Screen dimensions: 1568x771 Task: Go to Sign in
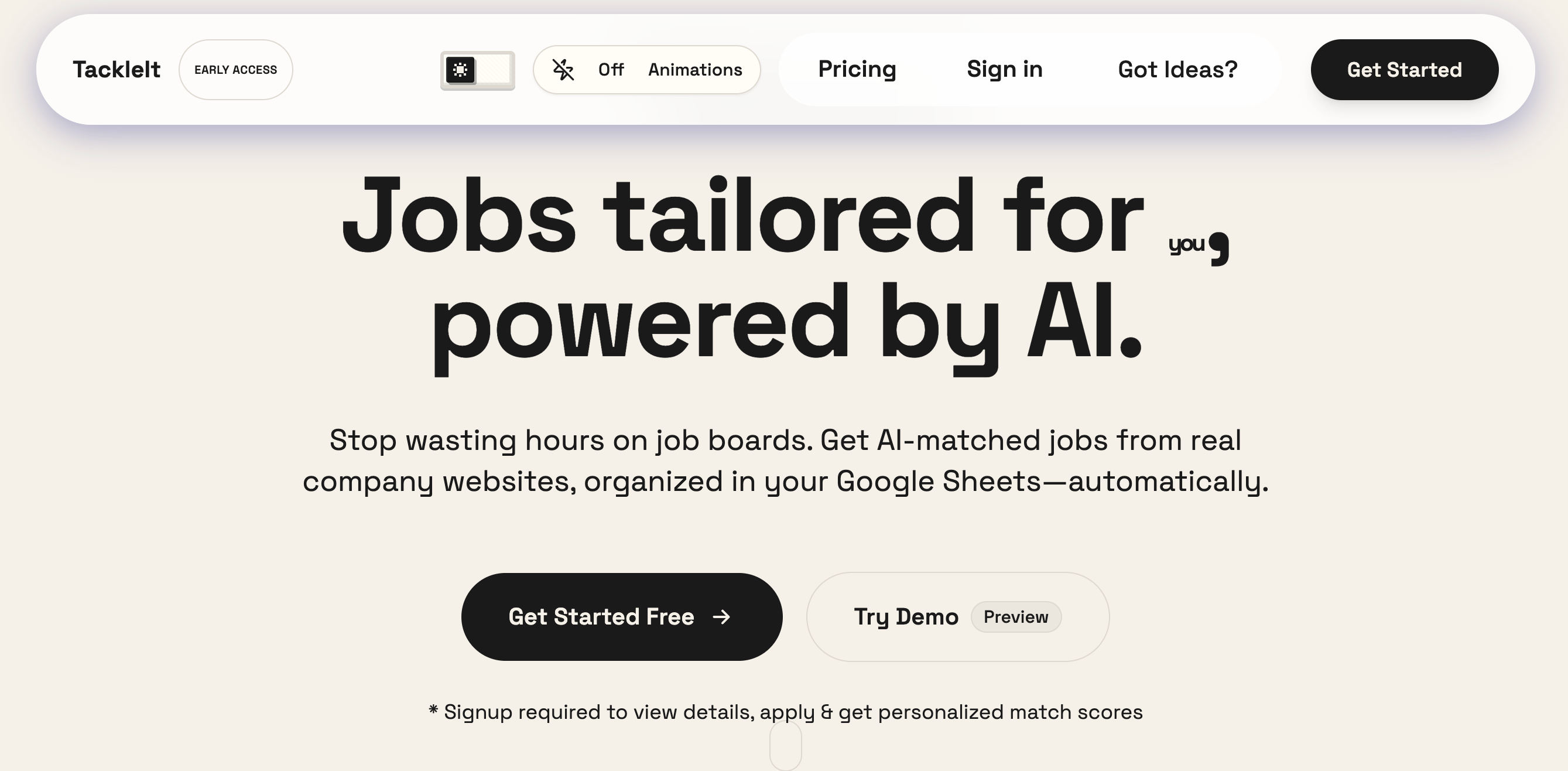[x=1004, y=70]
